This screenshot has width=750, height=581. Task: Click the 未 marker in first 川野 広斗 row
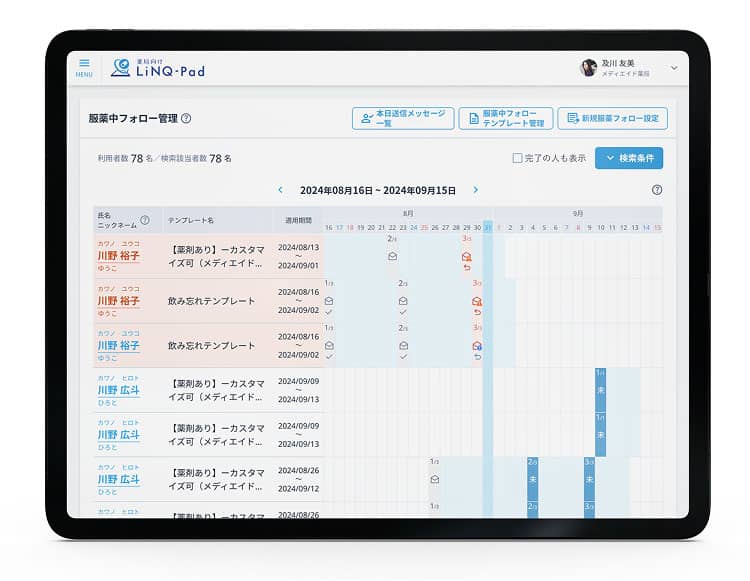600,390
